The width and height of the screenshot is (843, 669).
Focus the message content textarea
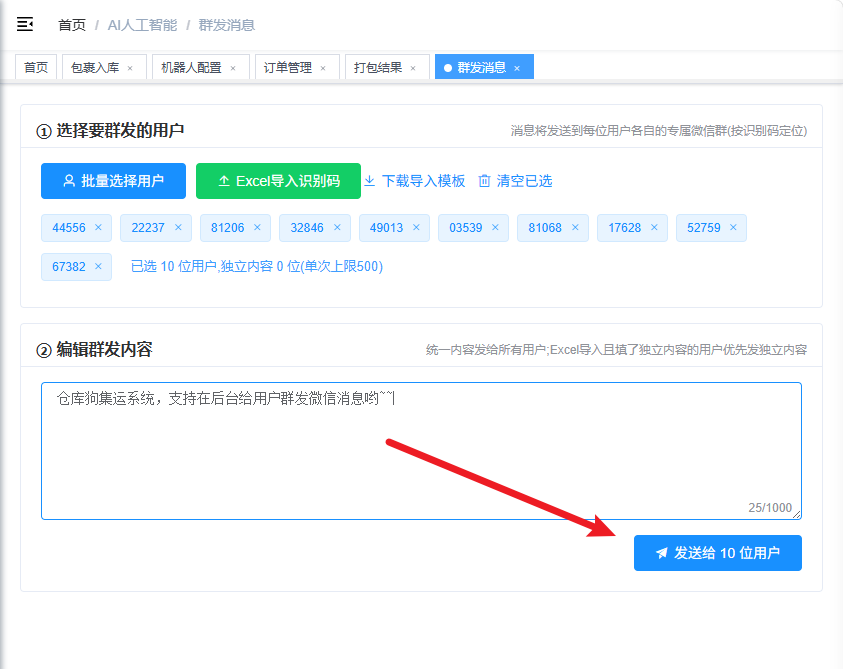(x=422, y=451)
